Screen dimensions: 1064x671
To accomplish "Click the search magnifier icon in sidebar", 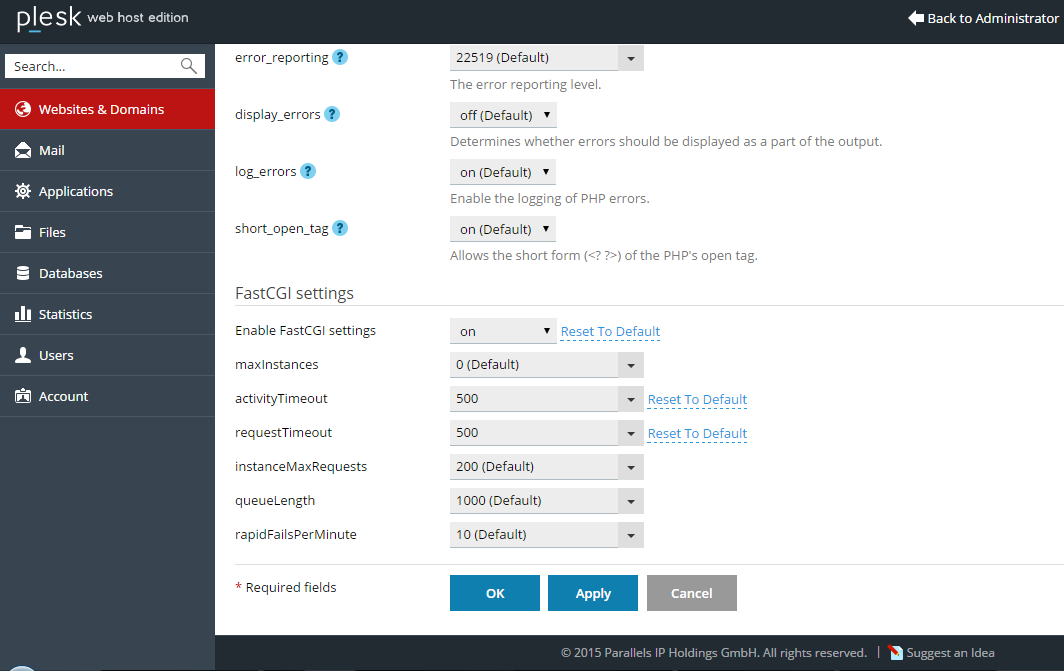I will [188, 66].
